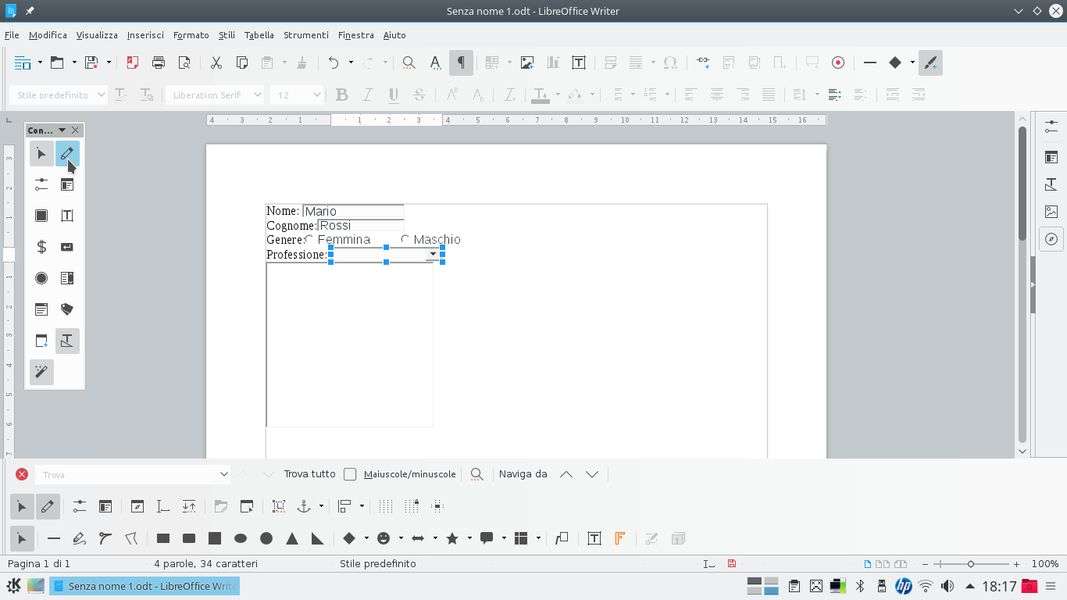Viewport: 1067px width, 600px height.
Task: Toggle formatting marks pilcrow icon
Action: click(x=461, y=63)
